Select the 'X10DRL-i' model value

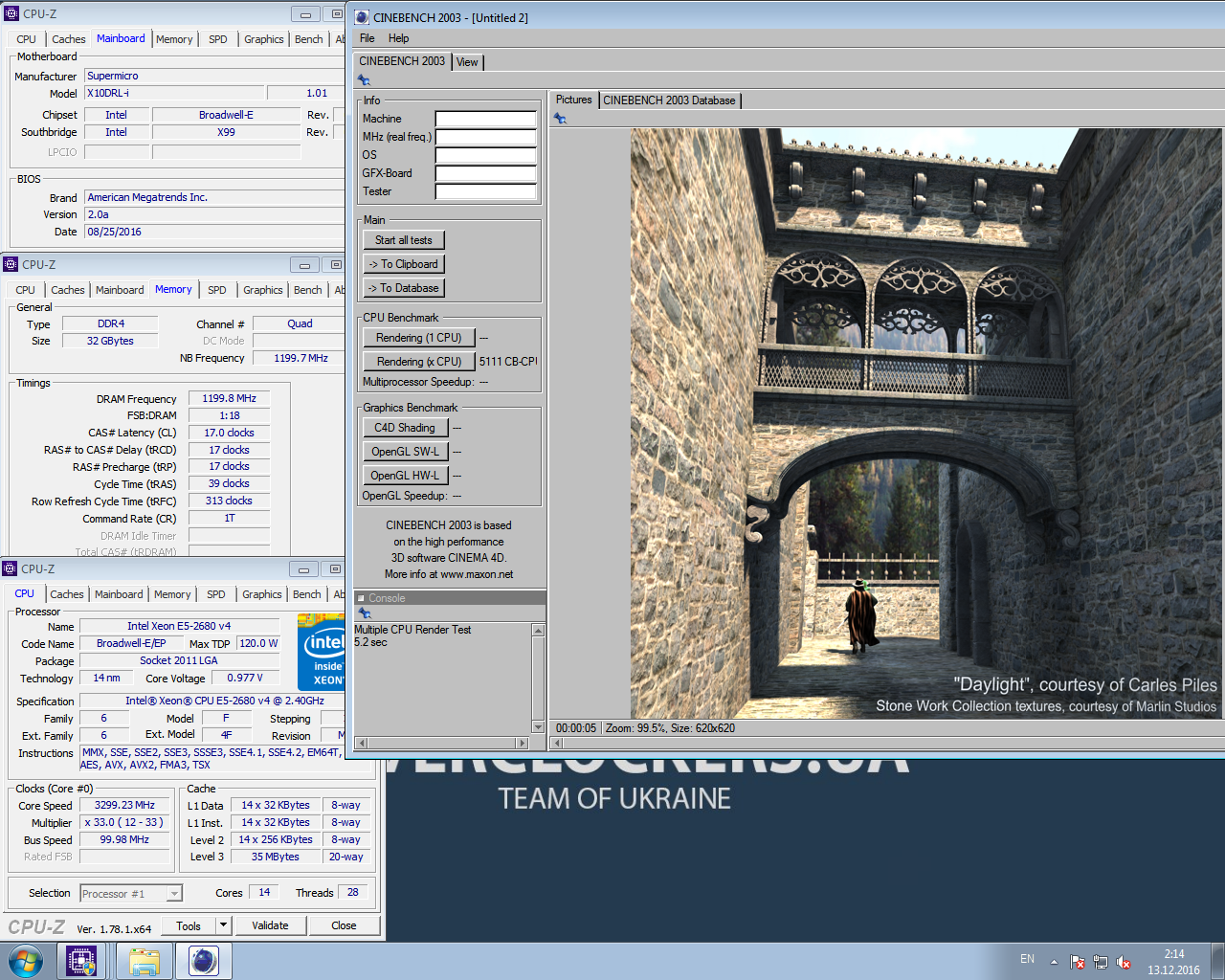pos(108,93)
